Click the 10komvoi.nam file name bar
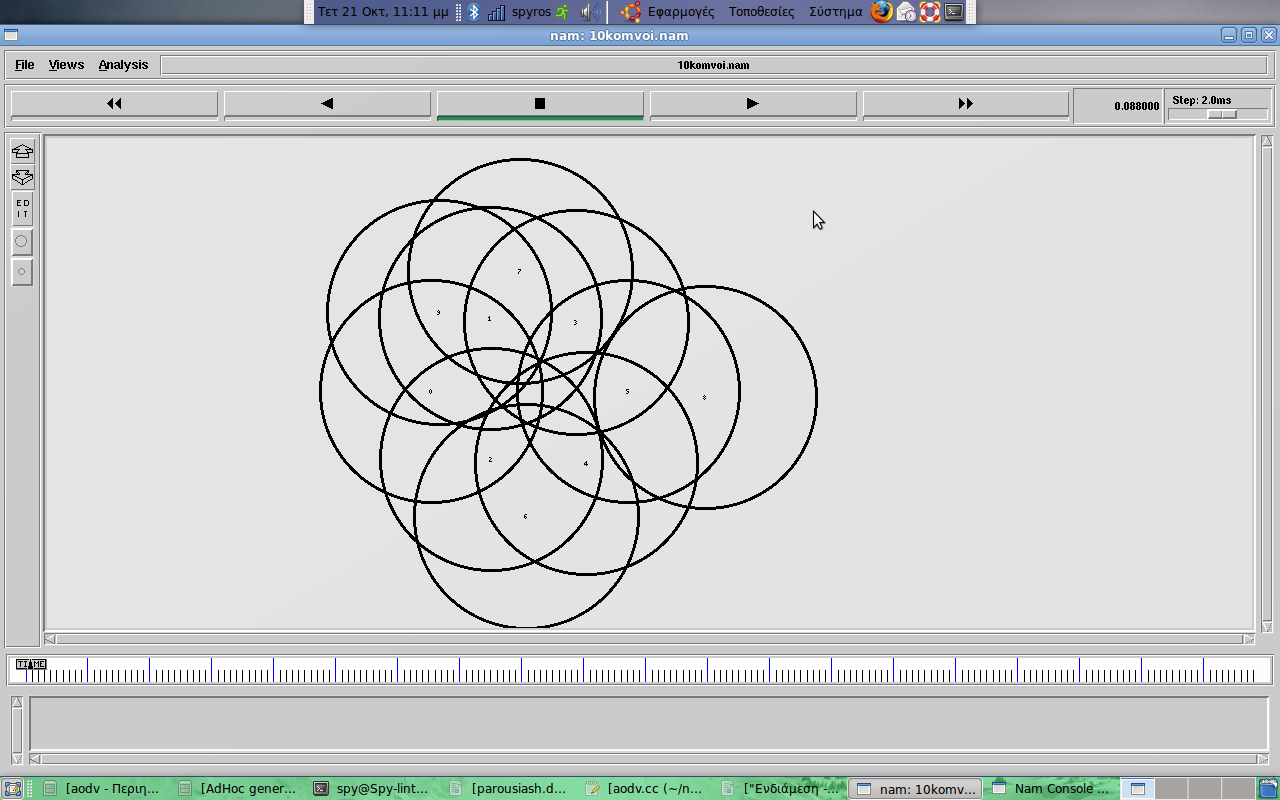Image resolution: width=1280 pixels, height=800 pixels. [x=713, y=65]
